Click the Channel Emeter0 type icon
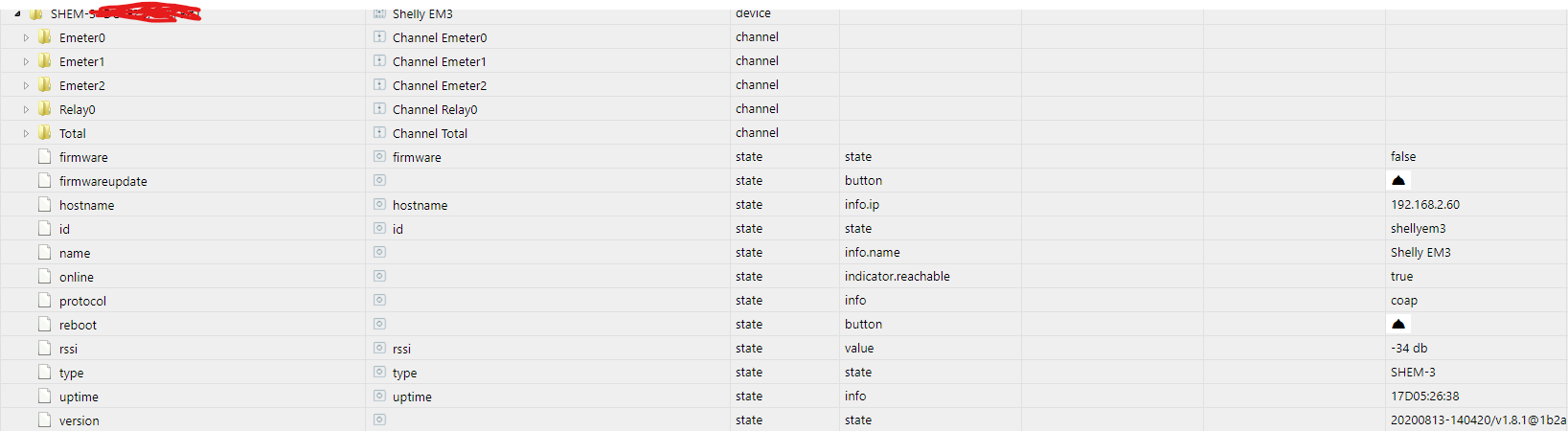Image resolution: width=1568 pixels, height=431 pixels. pyautogui.click(x=379, y=37)
